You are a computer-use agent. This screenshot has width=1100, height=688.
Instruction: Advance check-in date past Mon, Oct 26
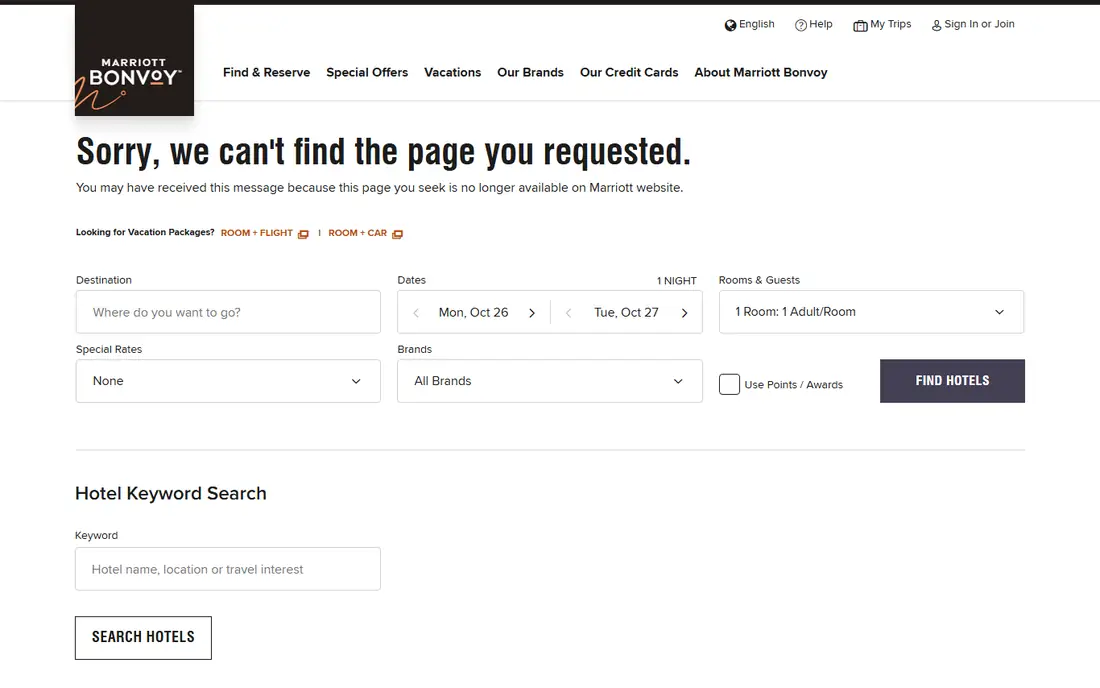tap(532, 313)
